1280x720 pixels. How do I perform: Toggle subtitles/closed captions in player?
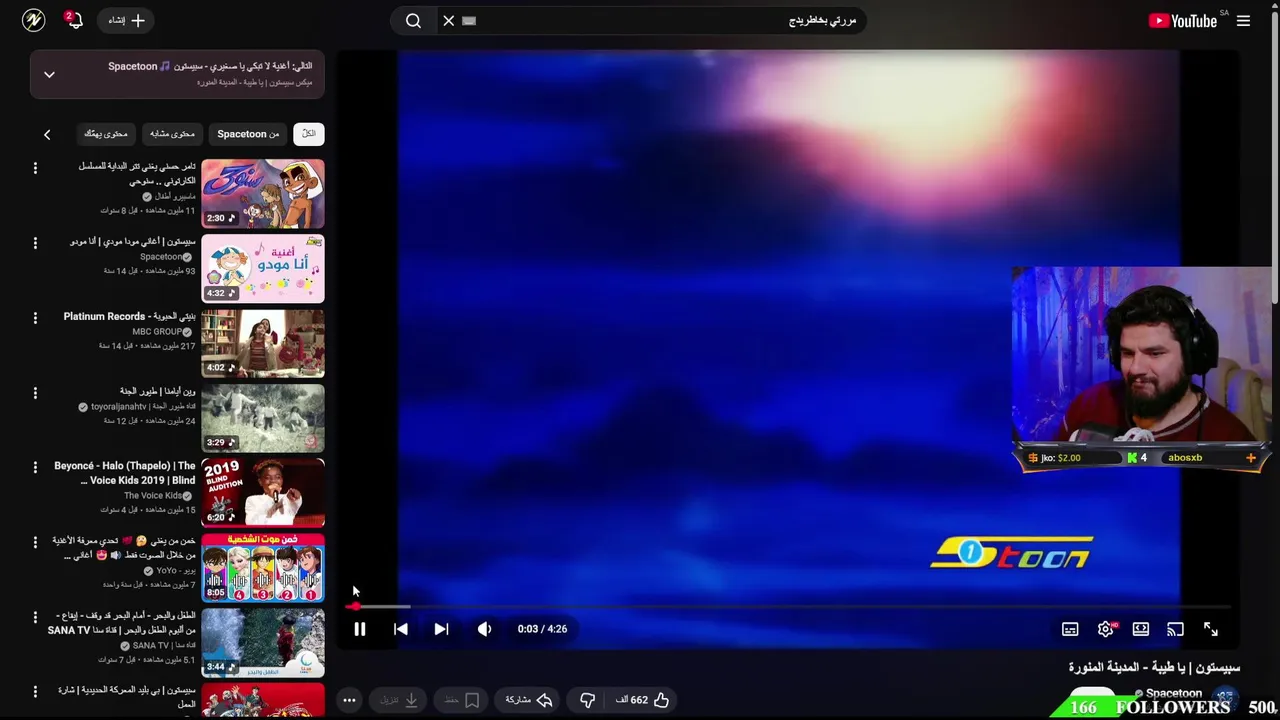coord(1070,629)
